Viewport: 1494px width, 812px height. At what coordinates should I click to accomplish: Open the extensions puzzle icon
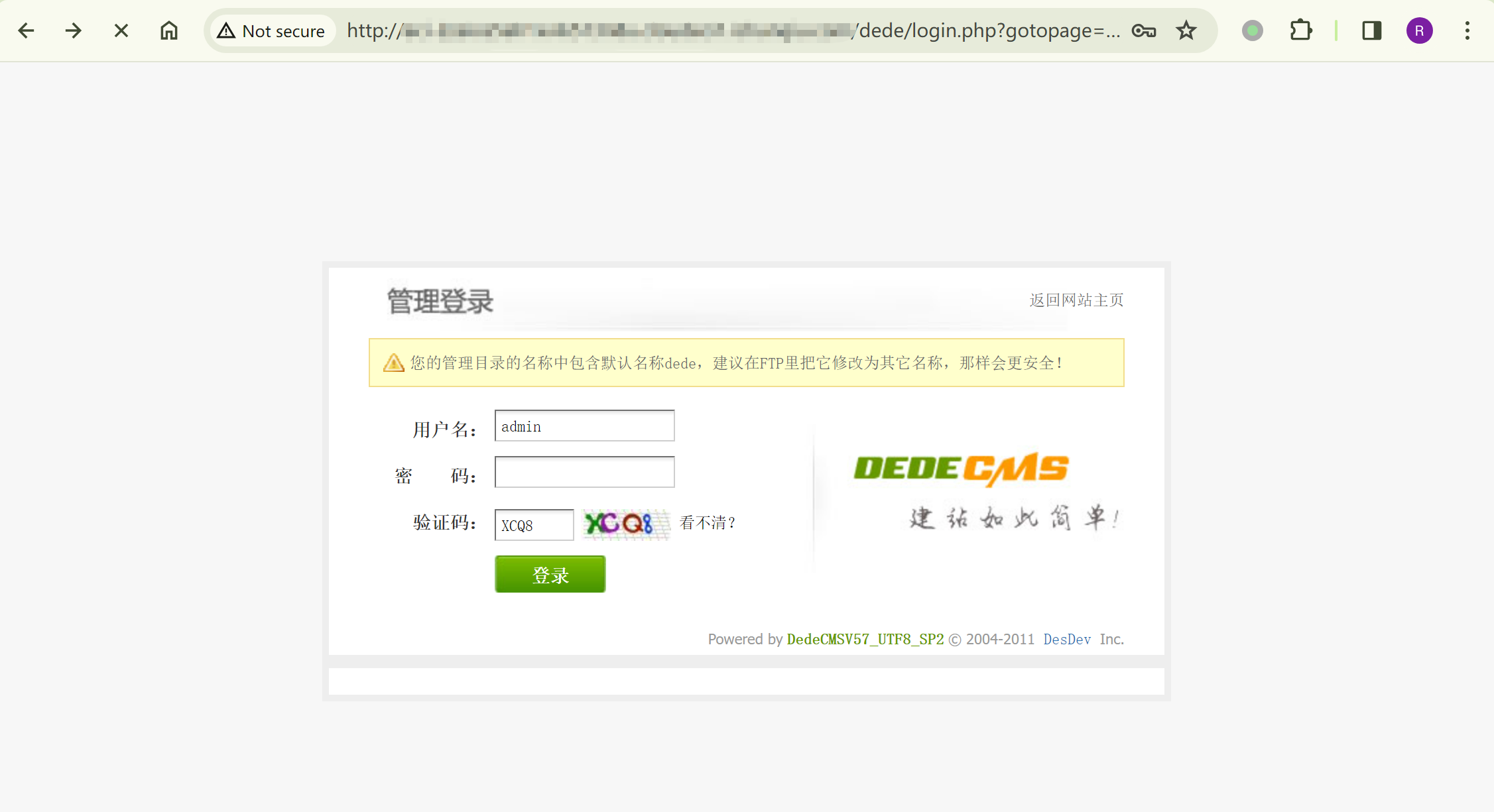pyautogui.click(x=1300, y=30)
